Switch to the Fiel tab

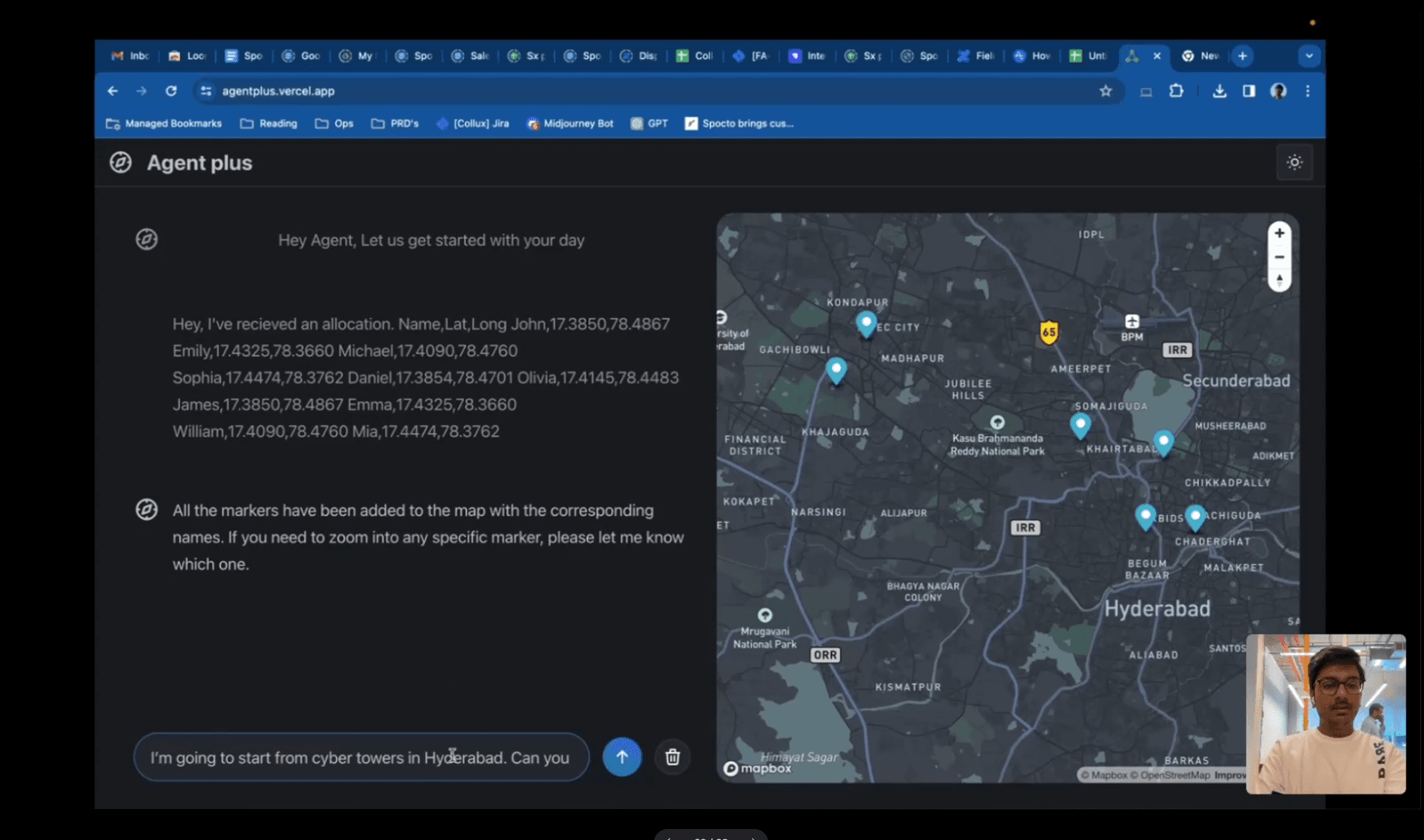(x=976, y=56)
